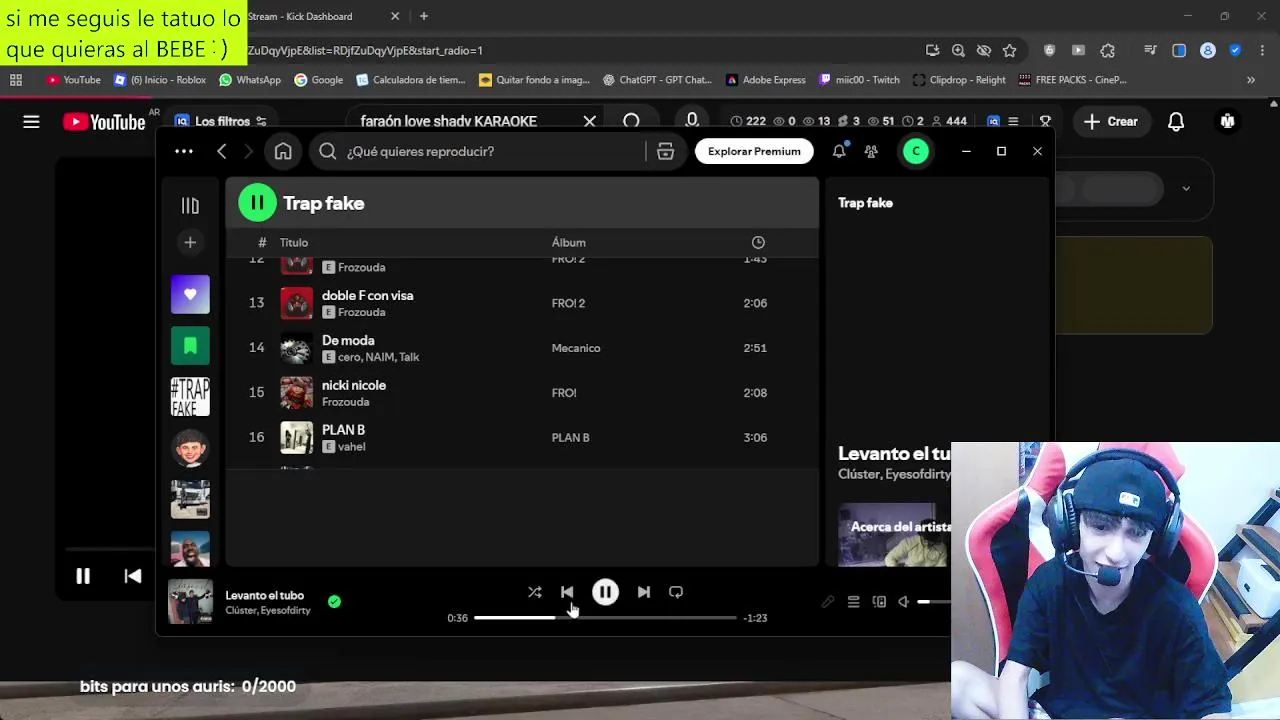Pause the song in the Spotify player bar

[x=605, y=592]
